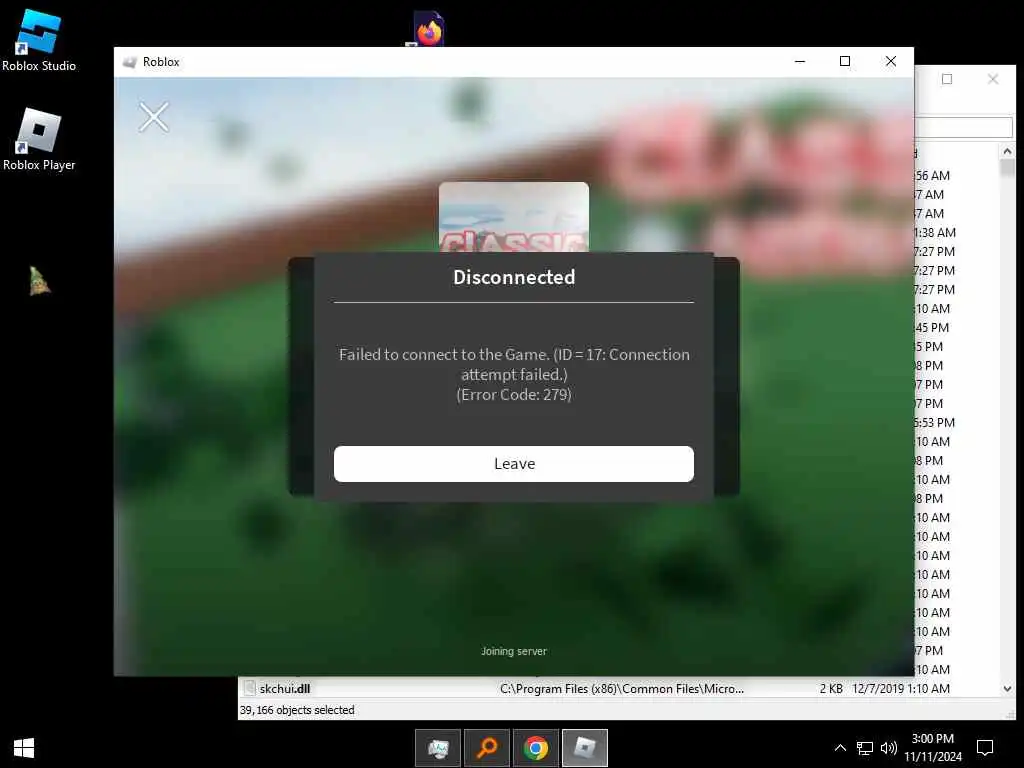Viewport: 1024px width, 768px height.
Task: Click the search field in background window
Action: (963, 127)
